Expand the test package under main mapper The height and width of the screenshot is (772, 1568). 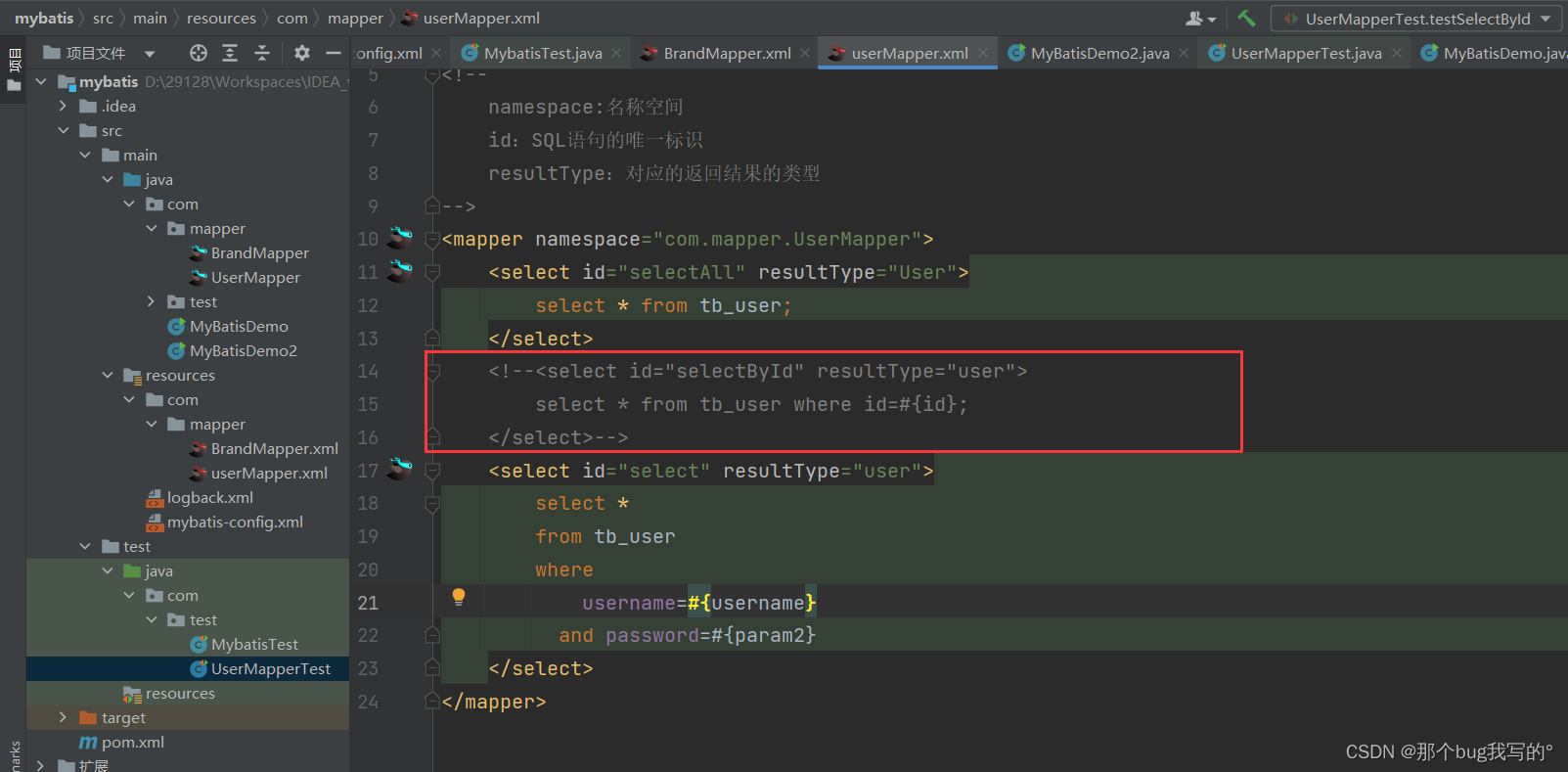151,301
